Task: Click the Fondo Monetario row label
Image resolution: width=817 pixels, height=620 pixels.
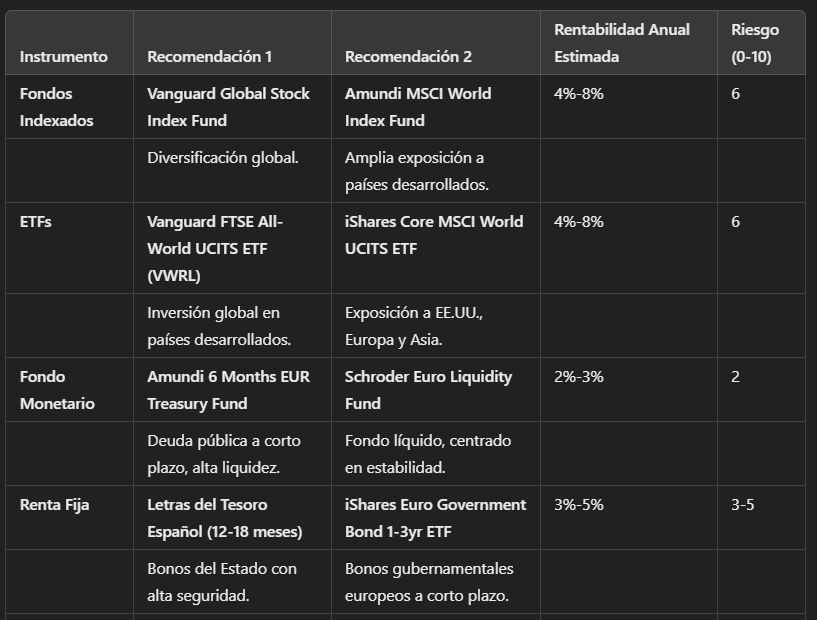Action: (57, 390)
